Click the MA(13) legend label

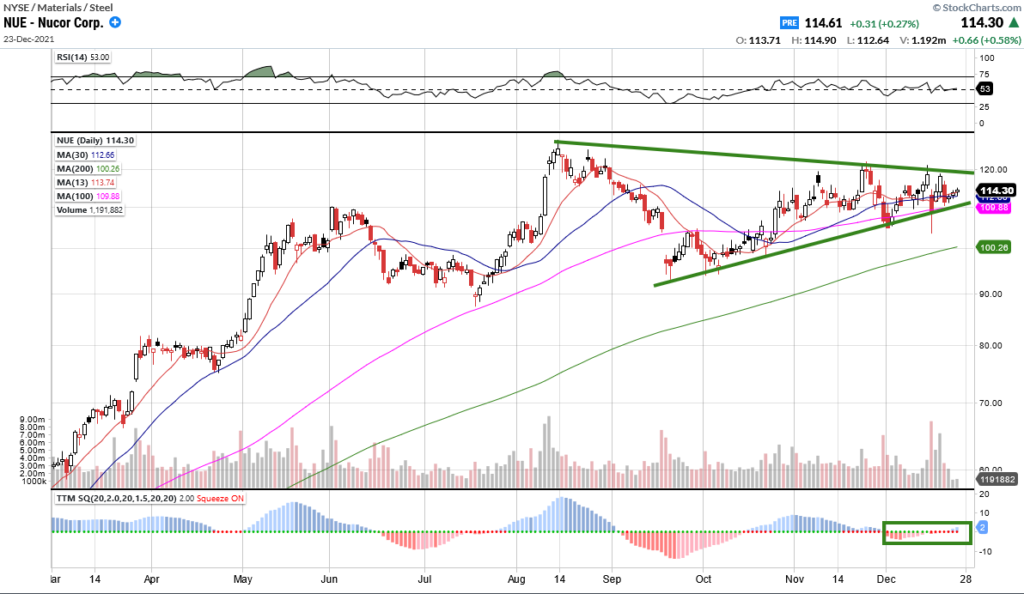[87, 183]
